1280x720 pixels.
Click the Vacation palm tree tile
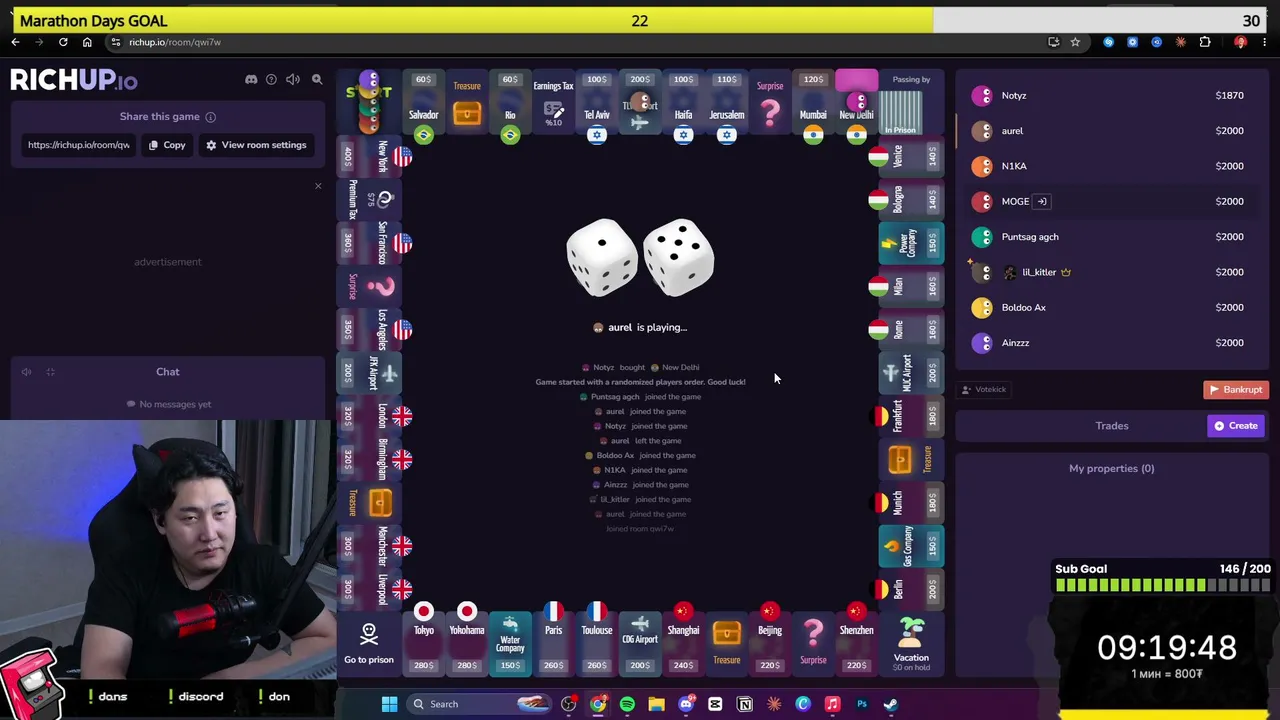tap(911, 643)
